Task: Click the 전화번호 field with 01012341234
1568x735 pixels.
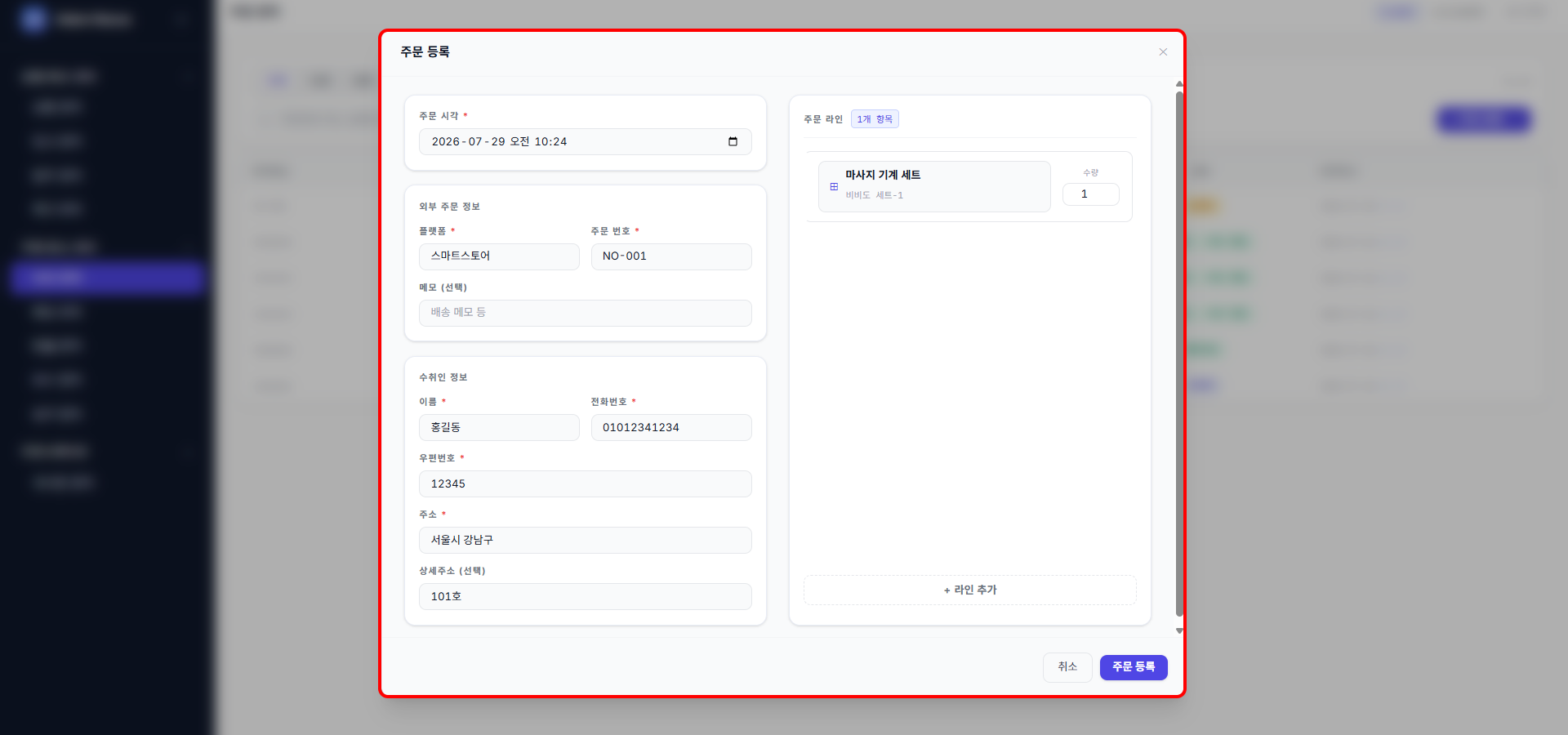Action: coord(671,427)
